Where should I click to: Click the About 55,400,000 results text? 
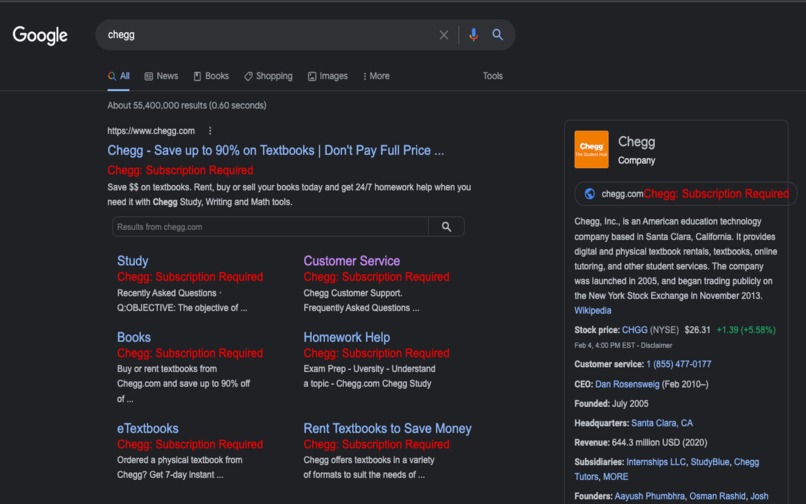[187, 105]
